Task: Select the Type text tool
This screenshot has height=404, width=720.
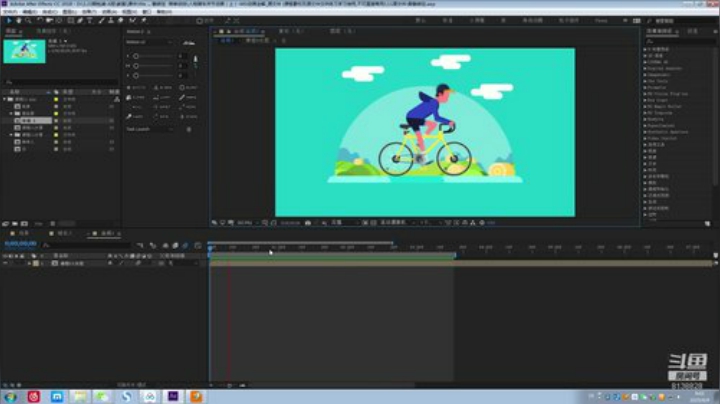Action: click(90, 21)
